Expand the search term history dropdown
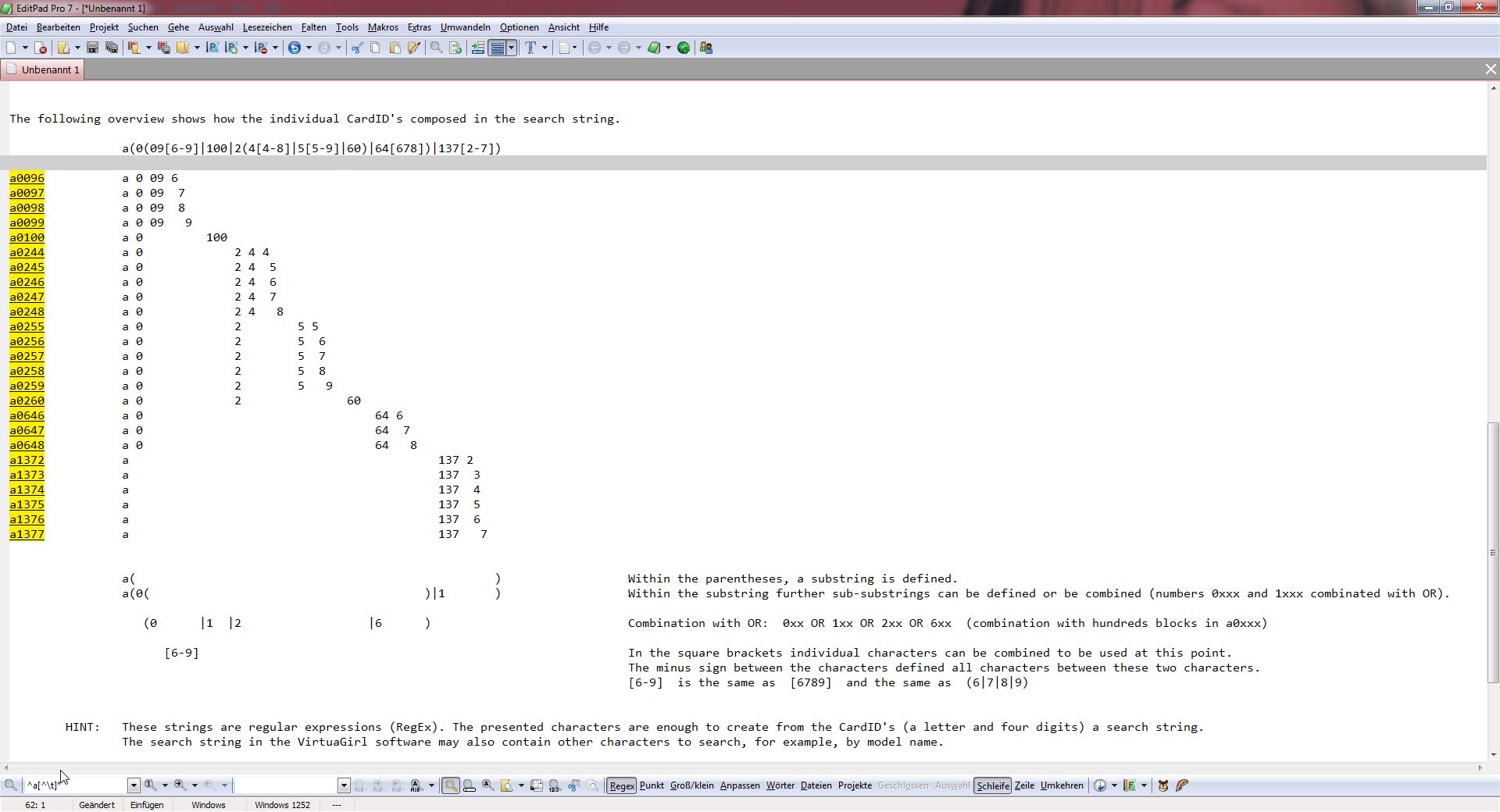1500x812 pixels. tap(134, 785)
